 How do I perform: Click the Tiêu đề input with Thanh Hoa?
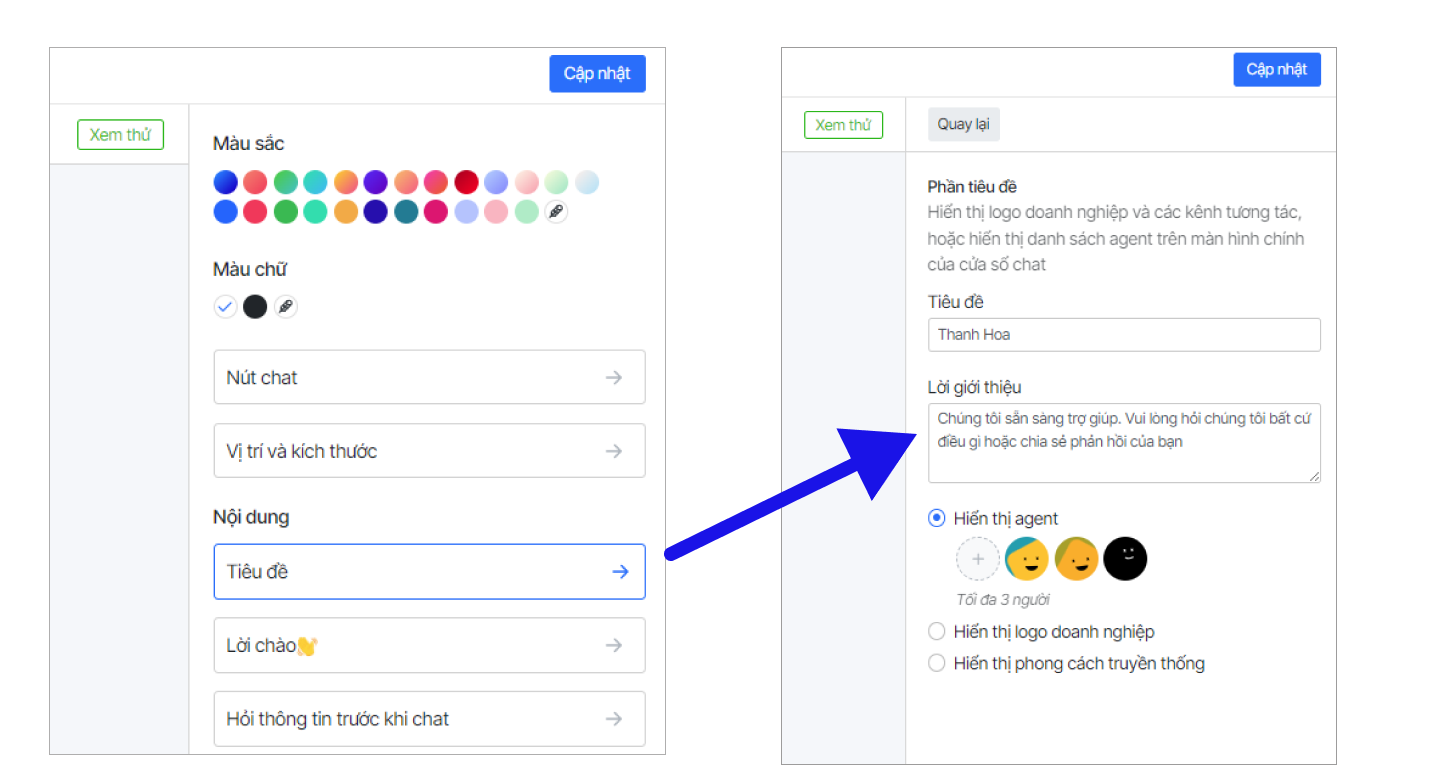click(1123, 335)
